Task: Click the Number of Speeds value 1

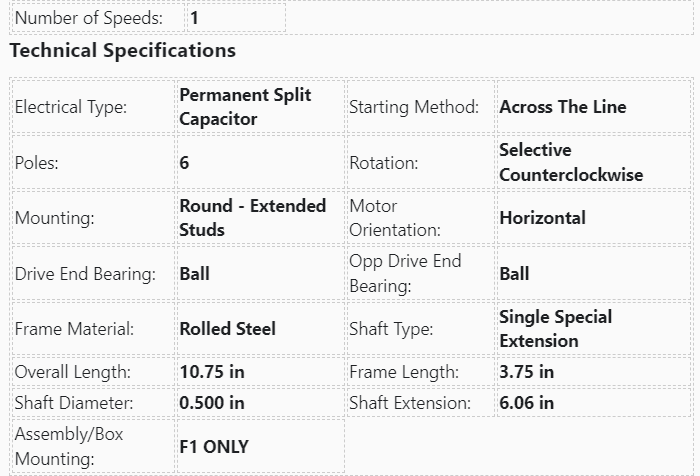Action: pyautogui.click(x=194, y=18)
